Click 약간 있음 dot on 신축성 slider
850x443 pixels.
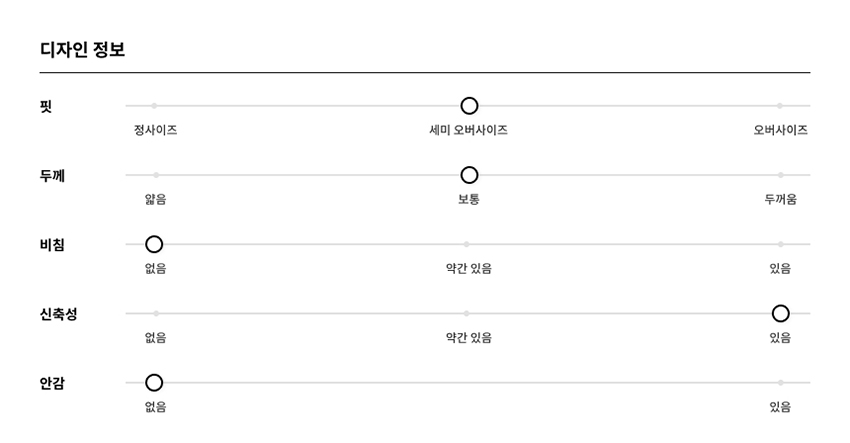coord(467,313)
